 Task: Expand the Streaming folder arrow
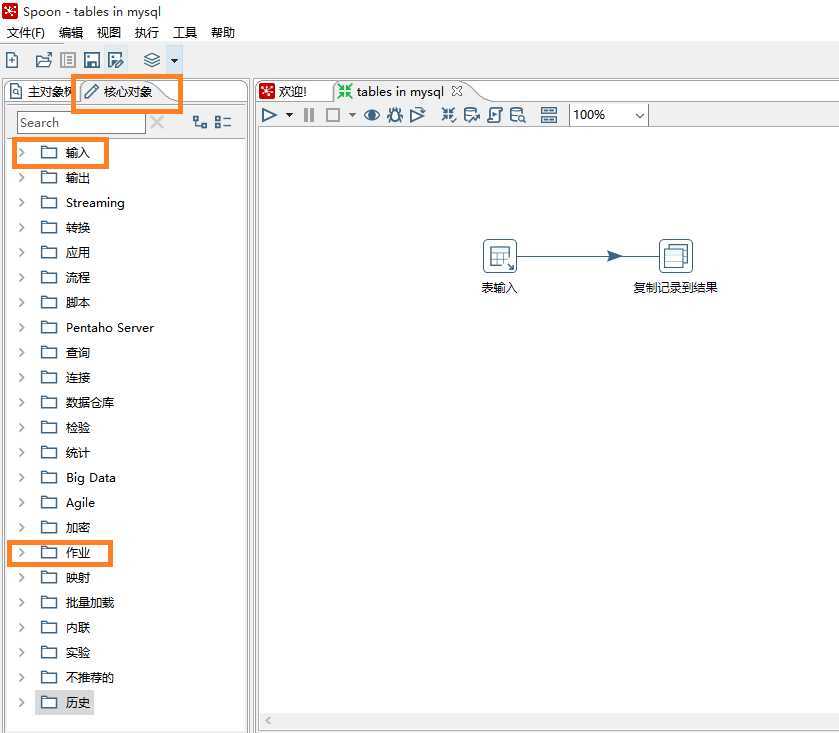(x=21, y=202)
